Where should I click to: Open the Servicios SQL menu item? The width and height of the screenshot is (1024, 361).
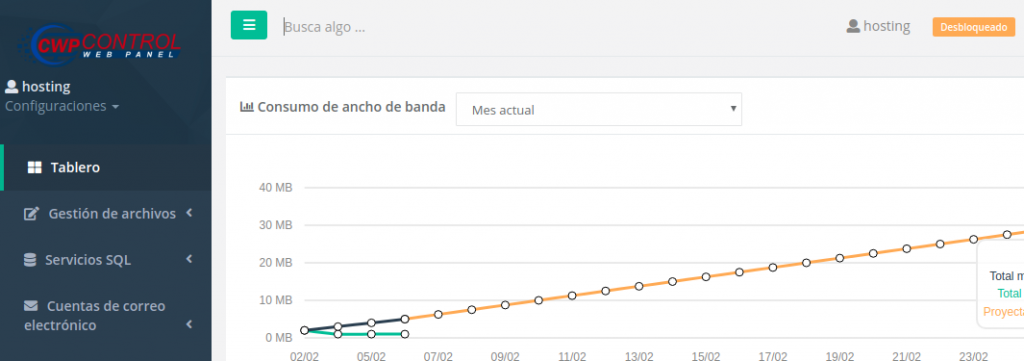pyautogui.click(x=106, y=260)
